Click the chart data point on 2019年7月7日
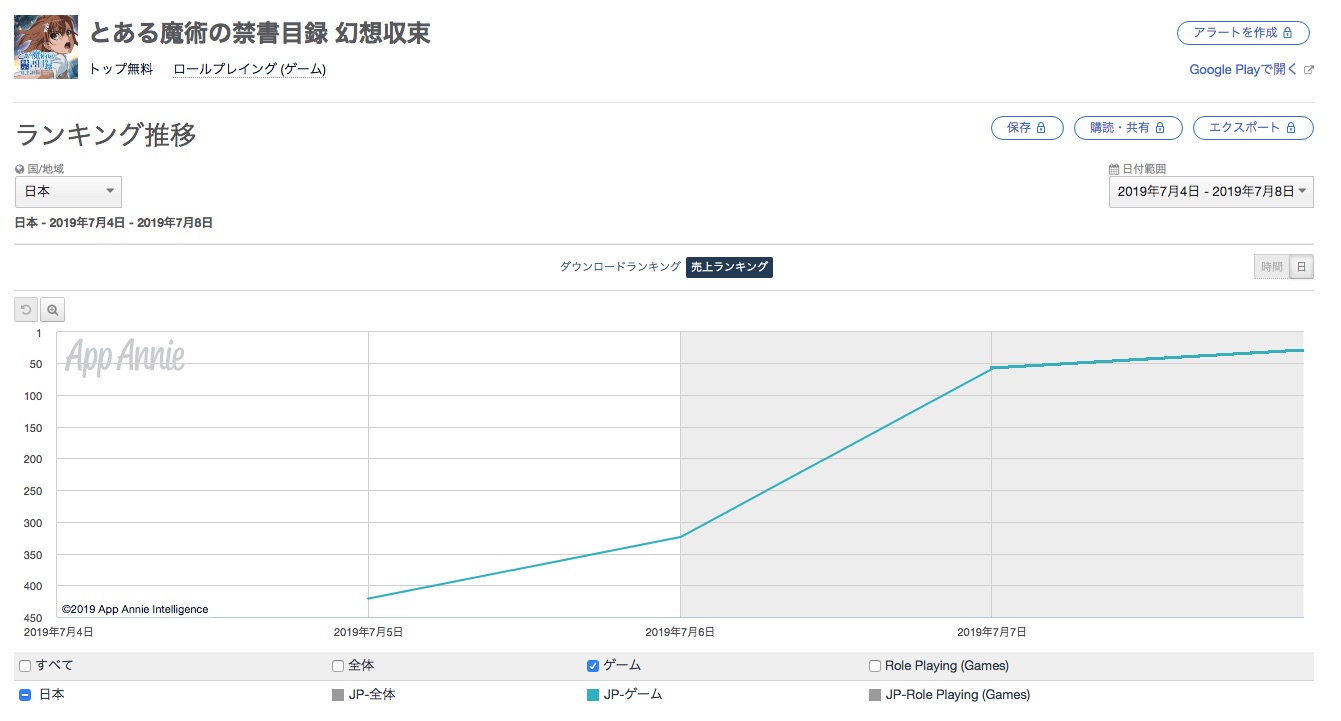Viewport: 1341px width, 721px height. pyautogui.click(x=992, y=368)
